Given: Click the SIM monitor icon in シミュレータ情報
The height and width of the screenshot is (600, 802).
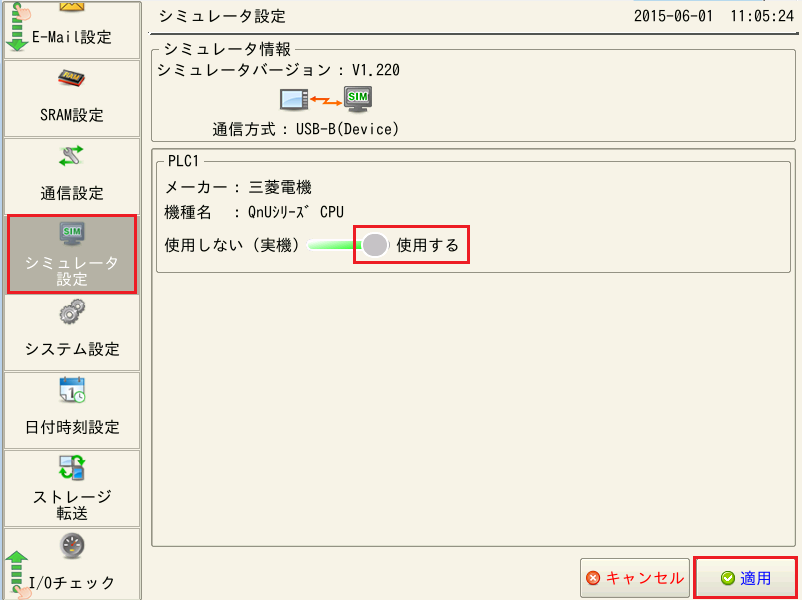Looking at the screenshot, I should (x=357, y=98).
